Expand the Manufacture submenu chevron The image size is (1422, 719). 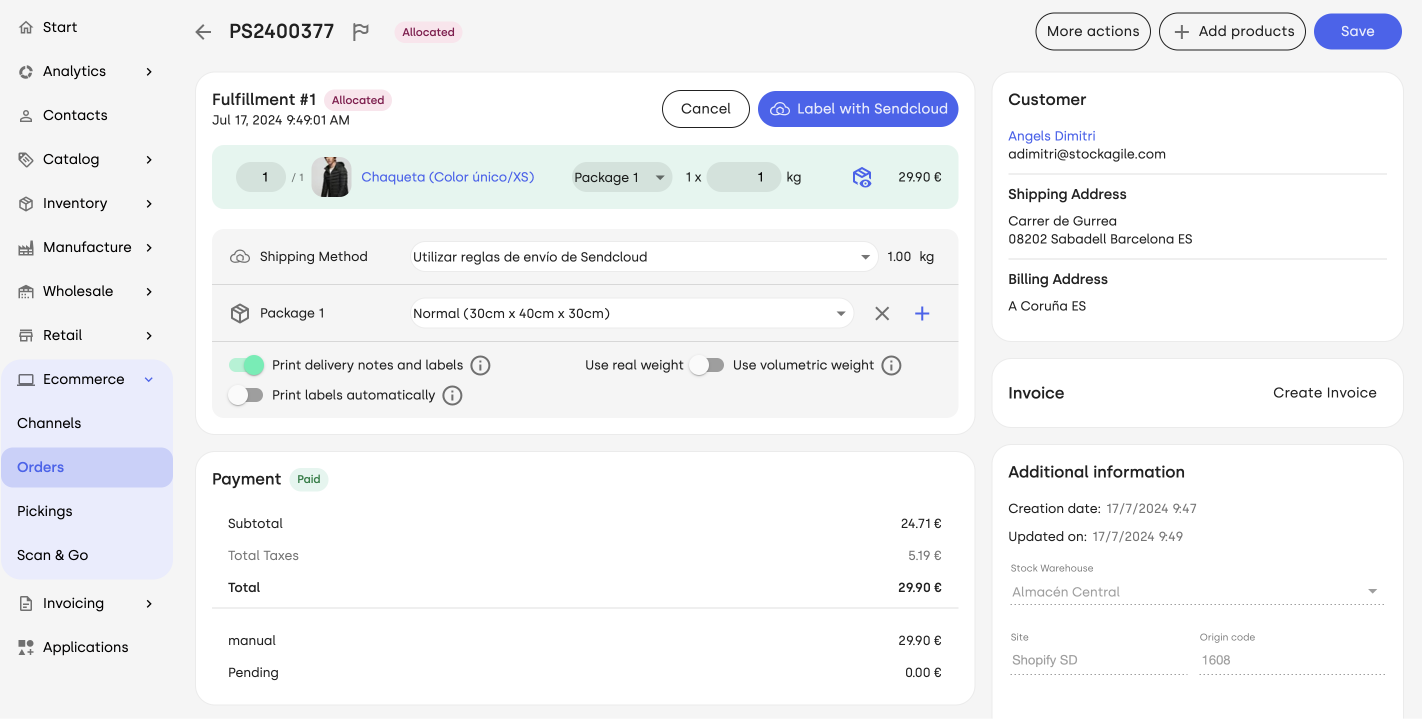coord(149,247)
